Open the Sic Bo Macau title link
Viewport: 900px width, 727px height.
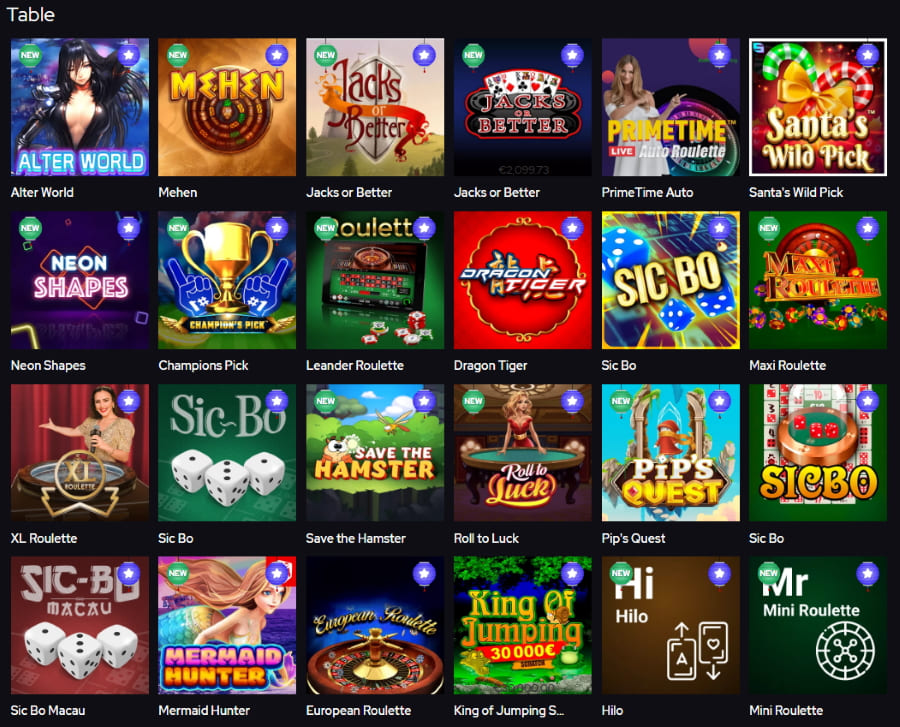coord(48,710)
